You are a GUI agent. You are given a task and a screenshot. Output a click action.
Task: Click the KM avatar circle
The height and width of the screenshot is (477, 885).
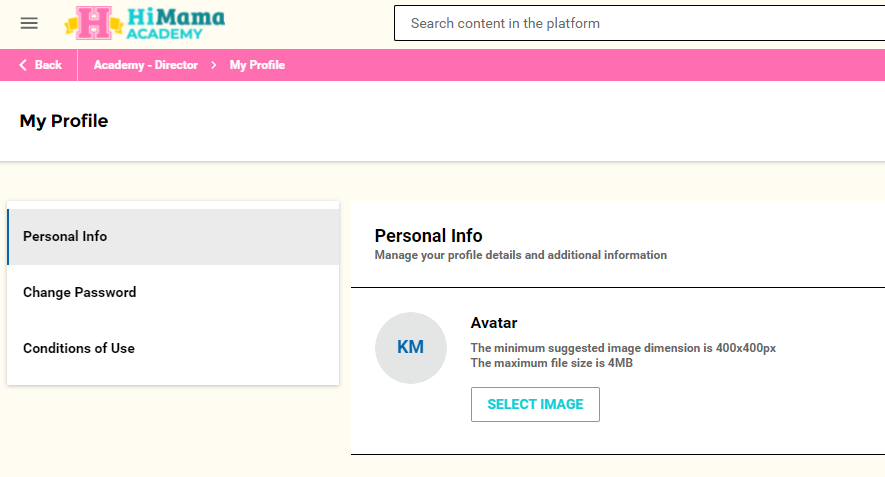click(x=411, y=348)
